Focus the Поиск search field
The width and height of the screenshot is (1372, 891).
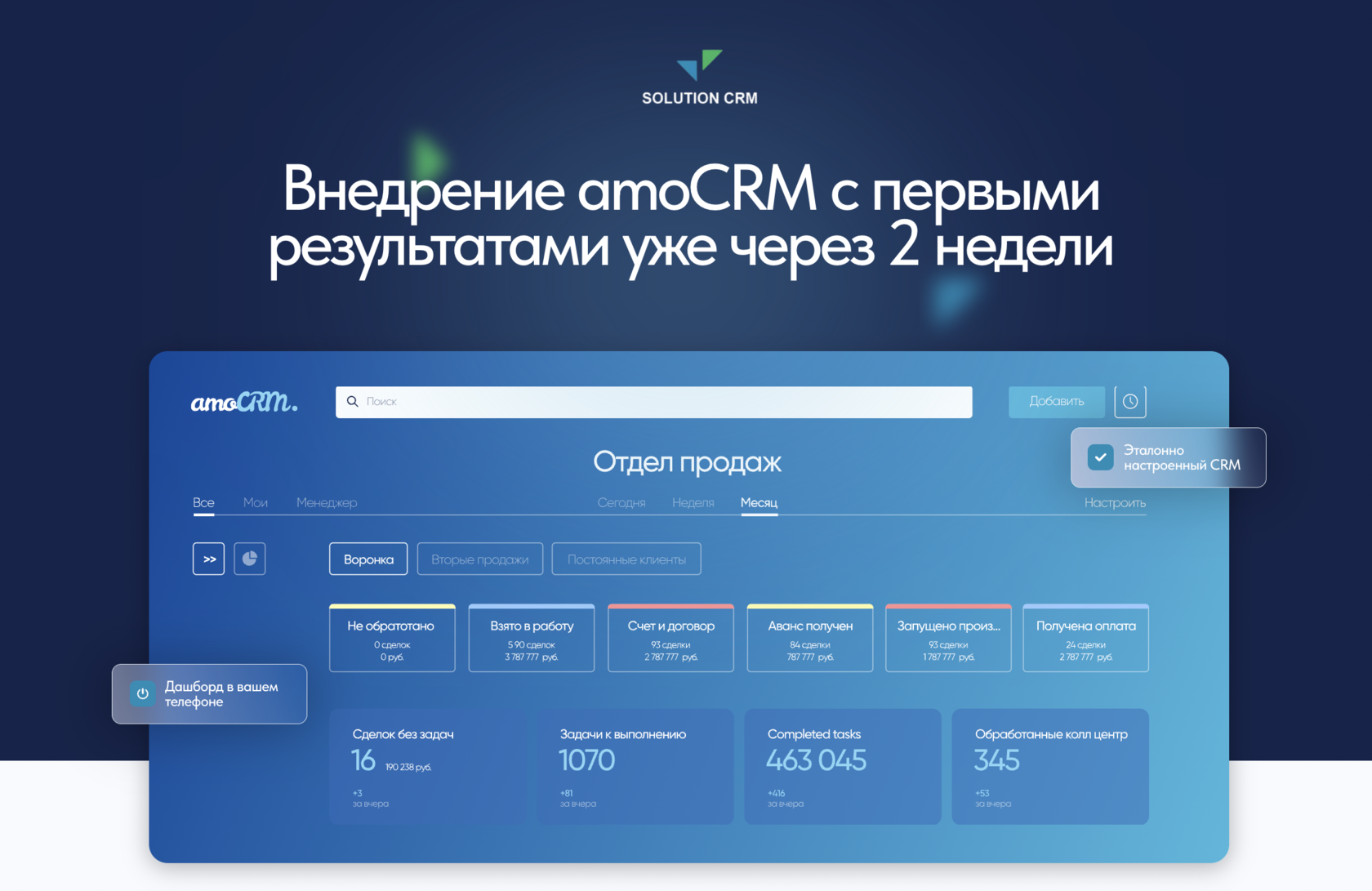[653, 402]
